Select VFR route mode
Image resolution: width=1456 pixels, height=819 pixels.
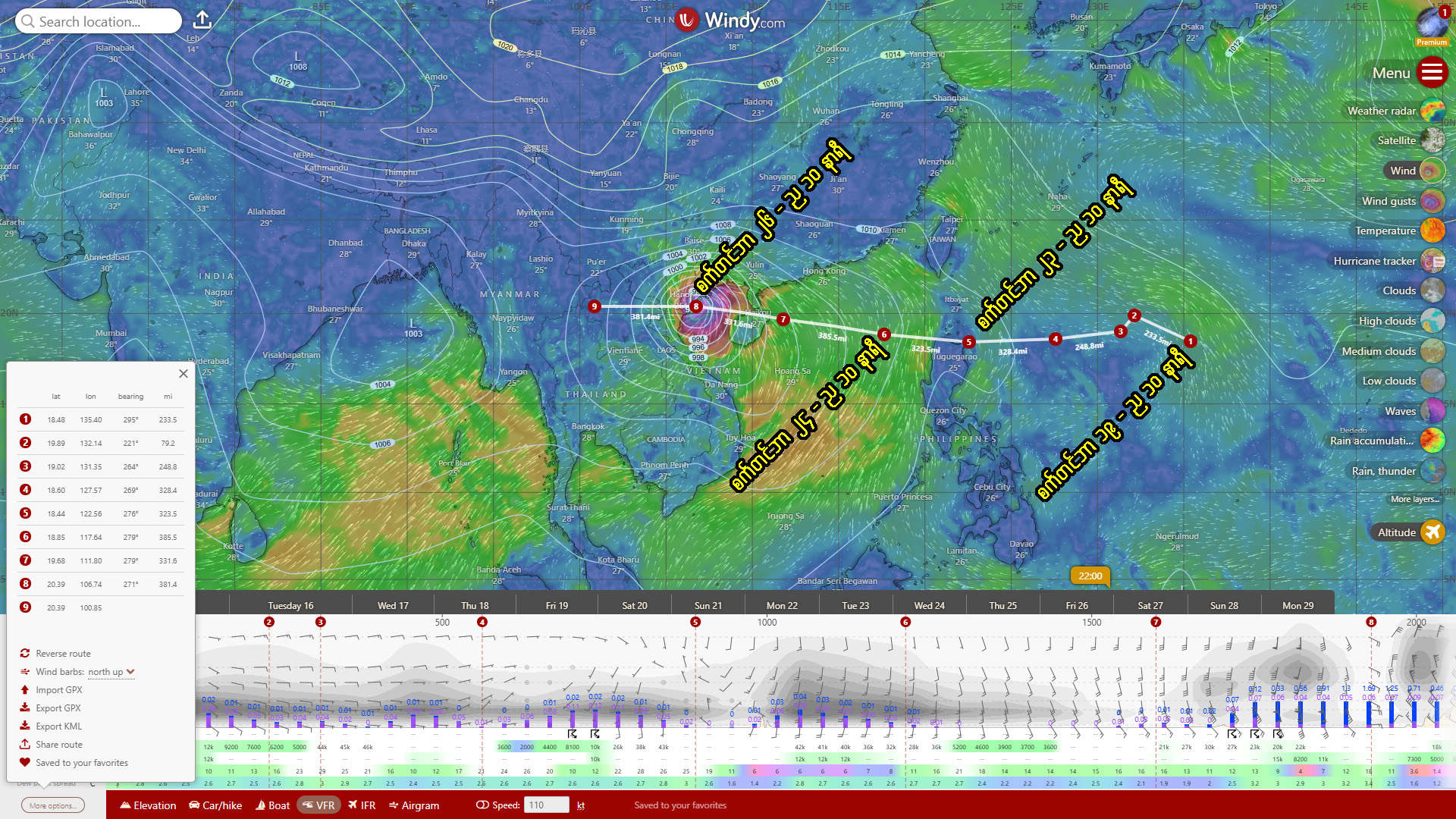click(x=318, y=805)
